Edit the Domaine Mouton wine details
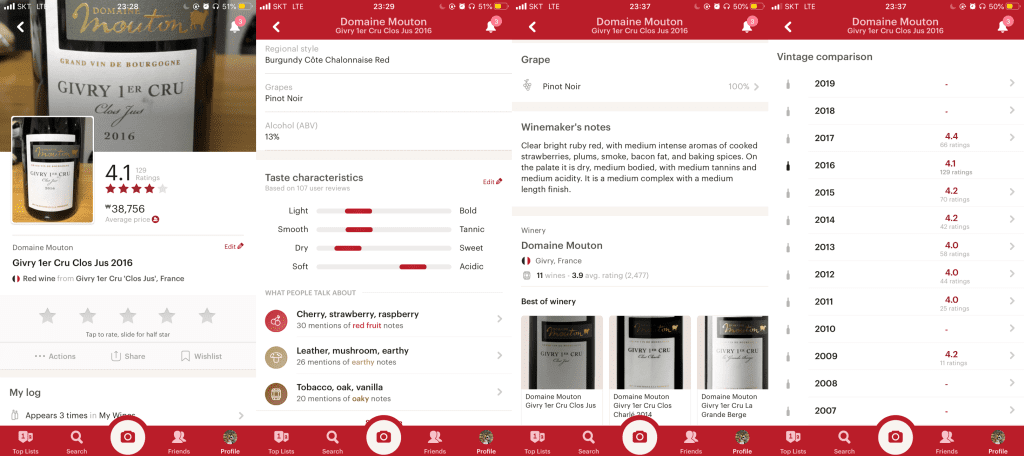This screenshot has height=456, width=1024. [234, 247]
